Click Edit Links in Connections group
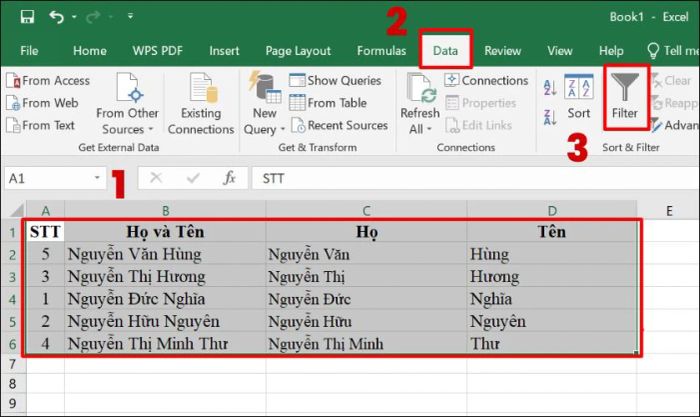Image resolution: width=700 pixels, height=417 pixels. click(478, 125)
